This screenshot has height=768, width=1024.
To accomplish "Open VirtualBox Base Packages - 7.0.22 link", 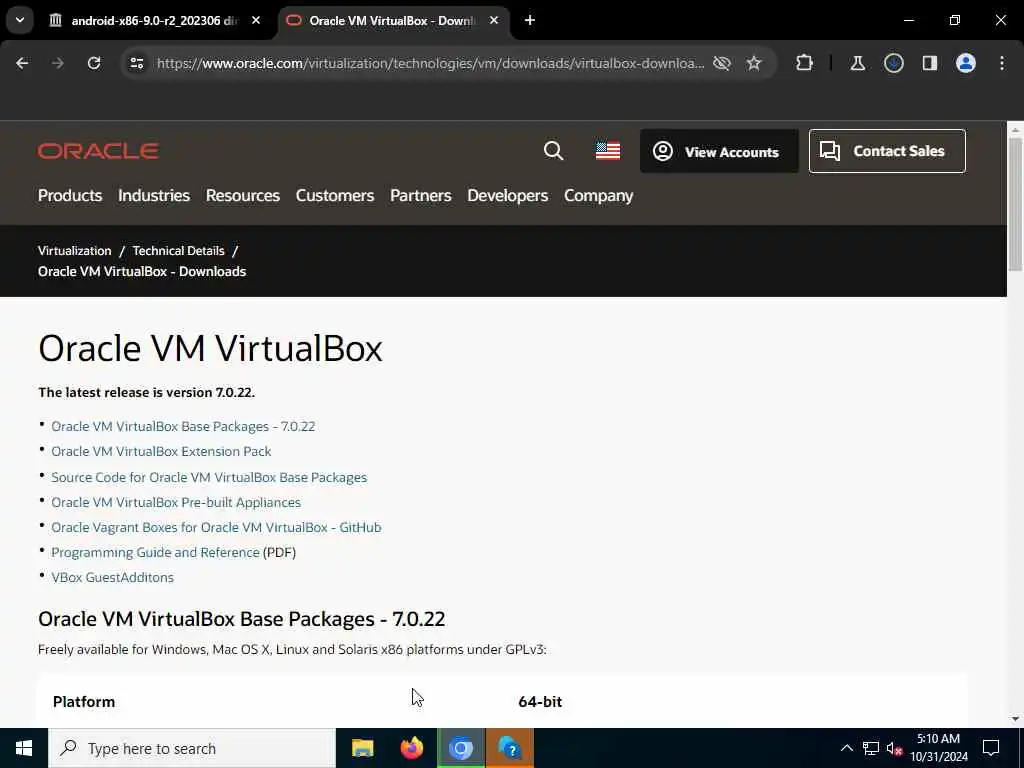I will [x=183, y=426].
